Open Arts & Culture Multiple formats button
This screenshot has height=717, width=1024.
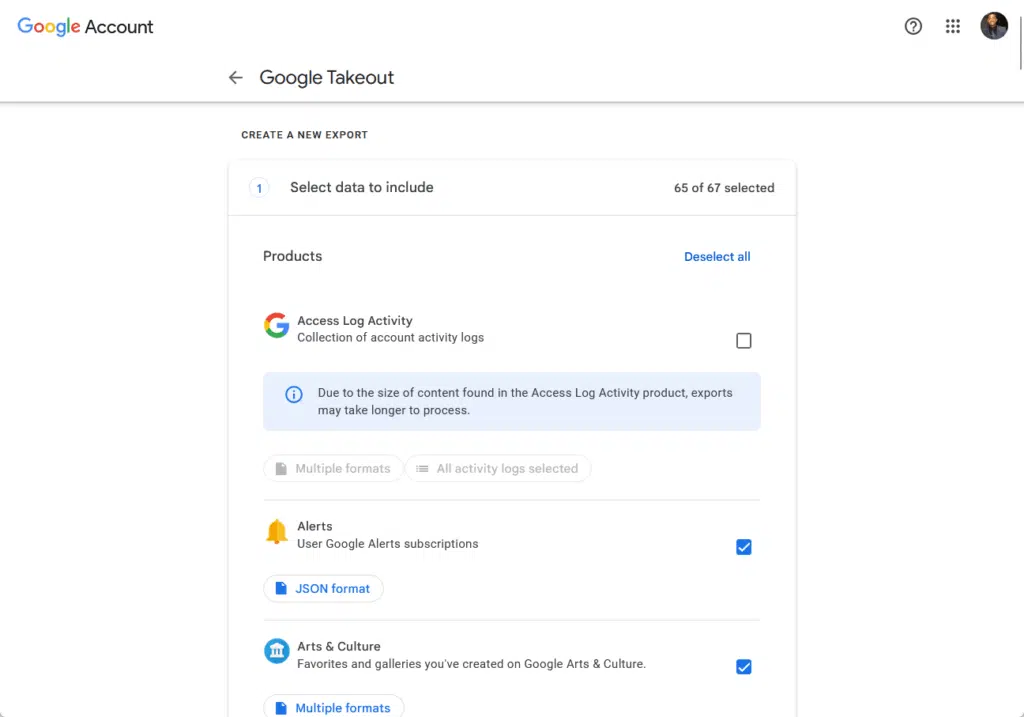point(334,707)
